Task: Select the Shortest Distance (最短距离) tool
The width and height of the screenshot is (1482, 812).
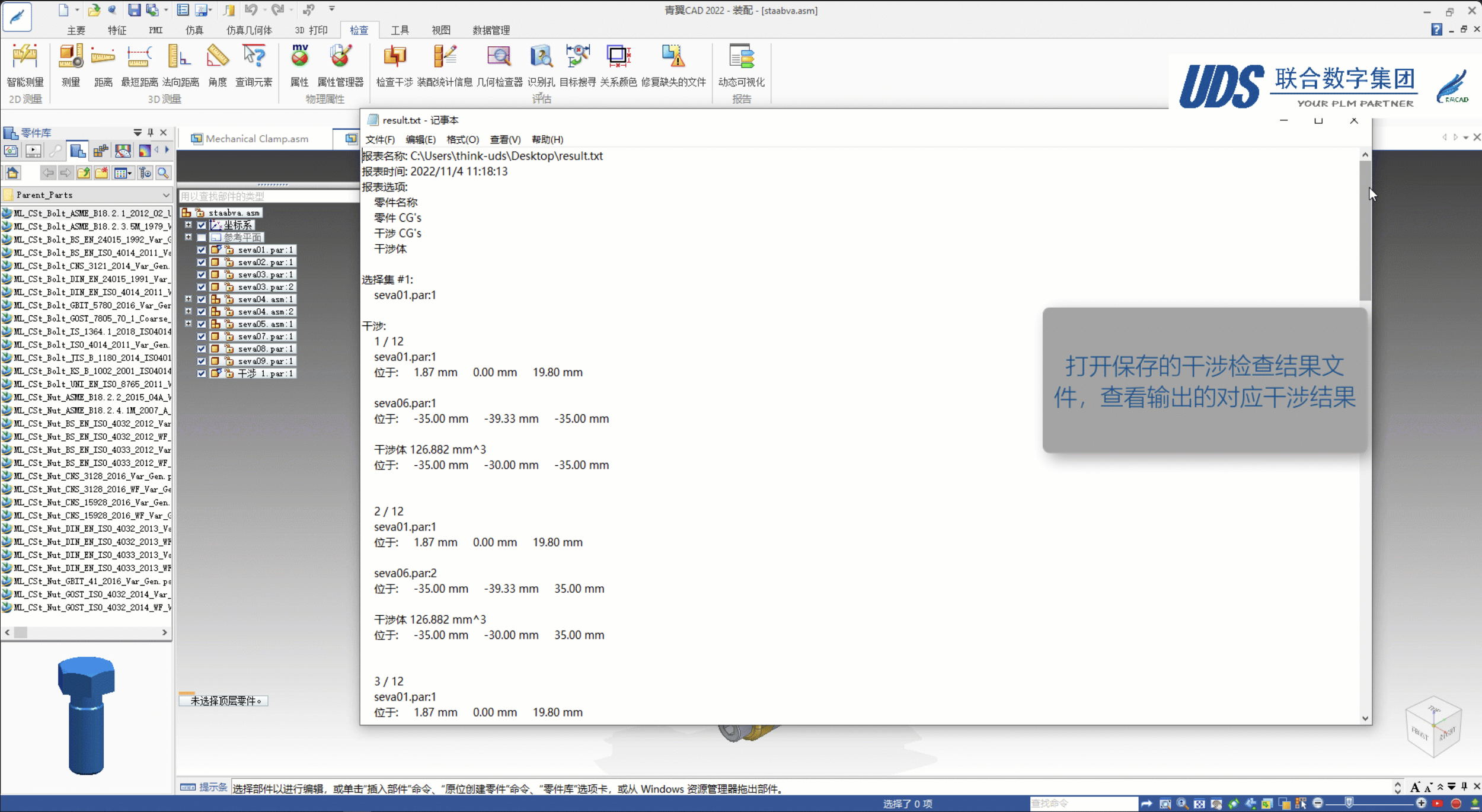Action: tap(139, 66)
